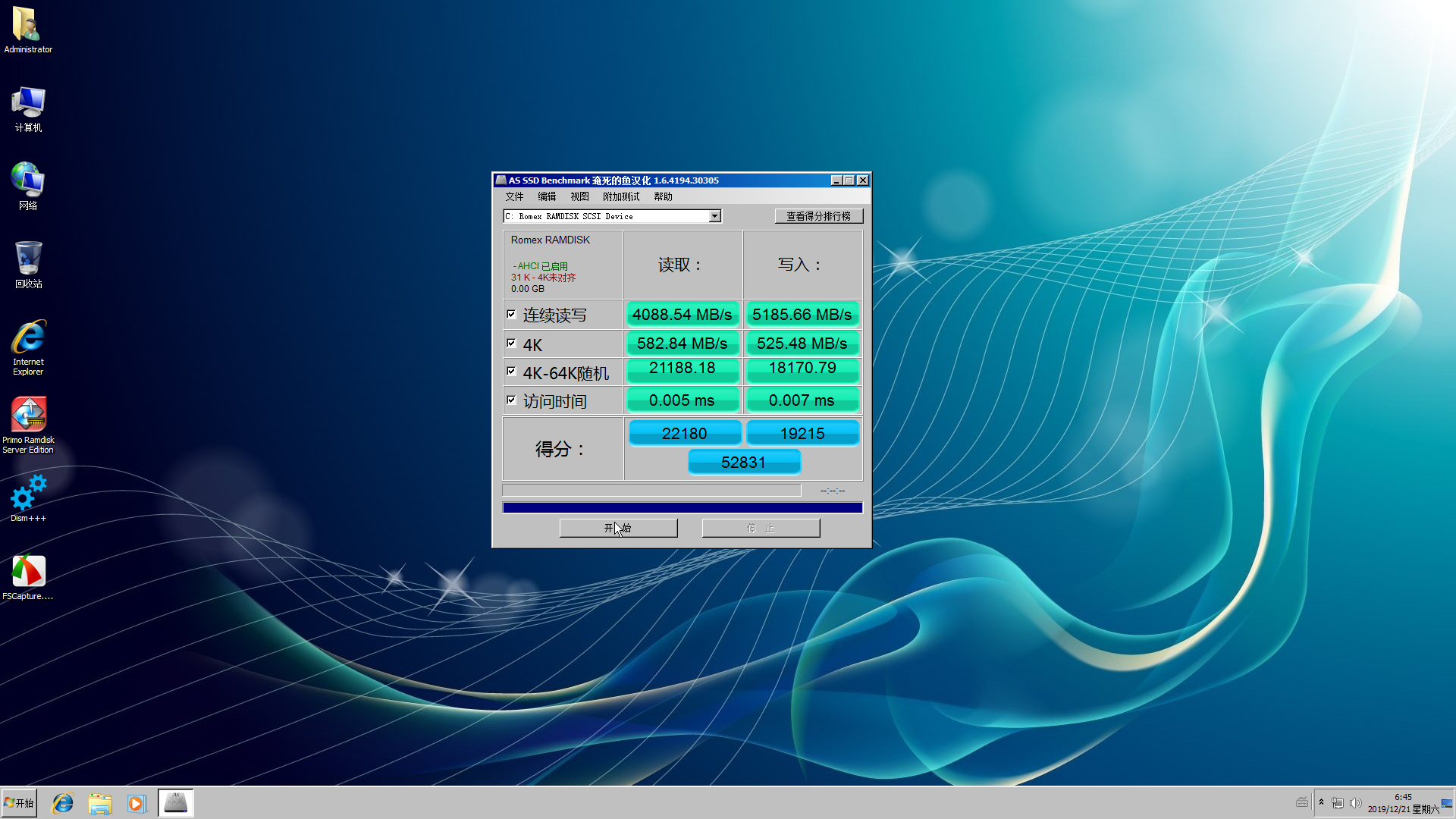Click the read score 22180
The width and height of the screenshot is (1456, 819).
(x=685, y=433)
